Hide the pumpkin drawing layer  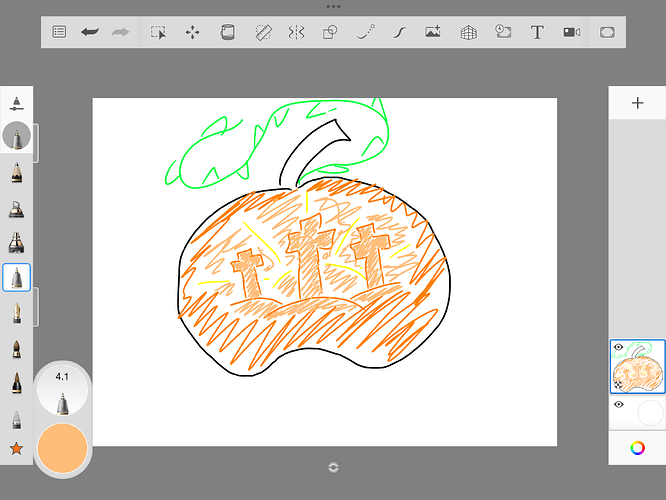pyautogui.click(x=618, y=348)
